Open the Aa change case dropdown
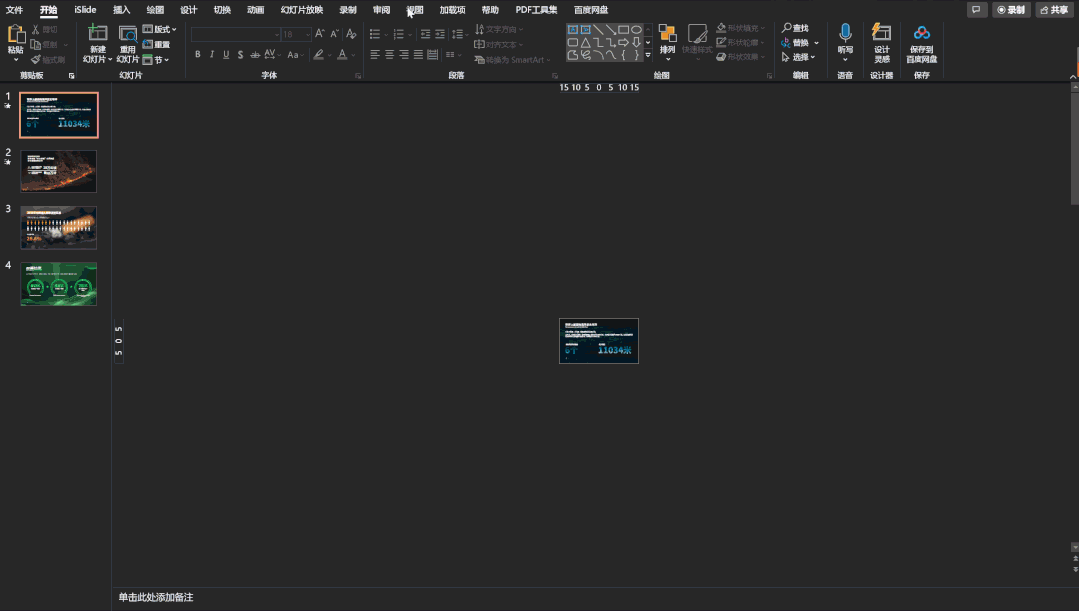Screen dimensions: 1079x611 point(295,54)
